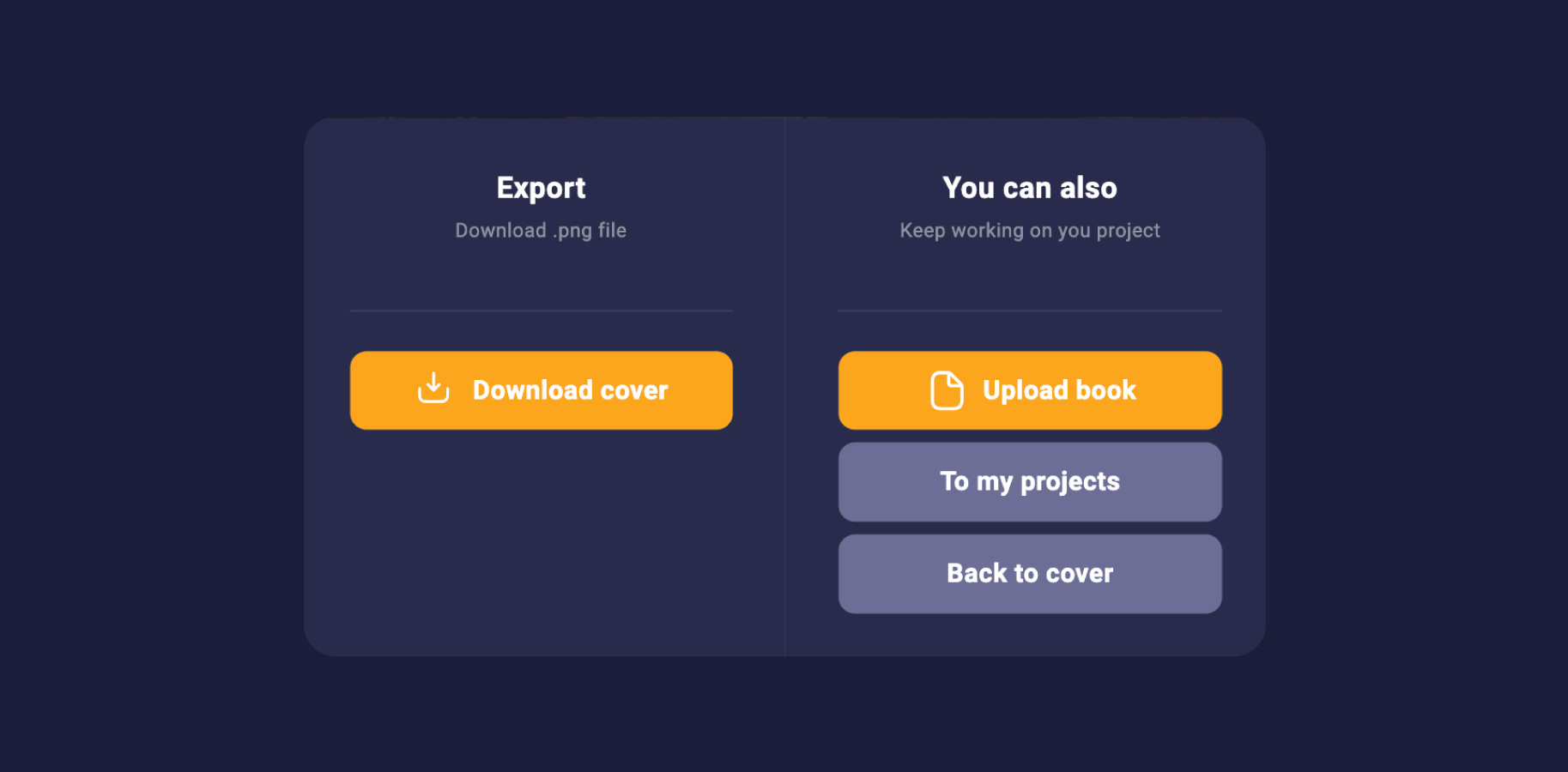Click the download arrow tray icon
The height and width of the screenshot is (772, 1568).
pos(433,389)
